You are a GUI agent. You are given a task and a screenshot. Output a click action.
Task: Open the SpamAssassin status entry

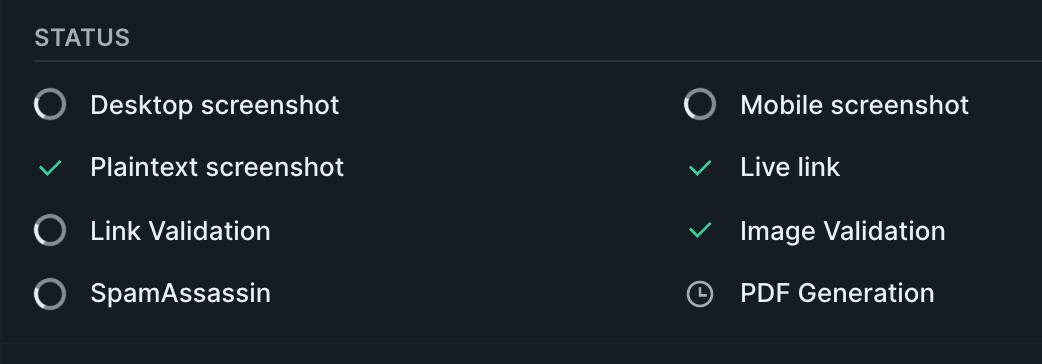coord(181,294)
